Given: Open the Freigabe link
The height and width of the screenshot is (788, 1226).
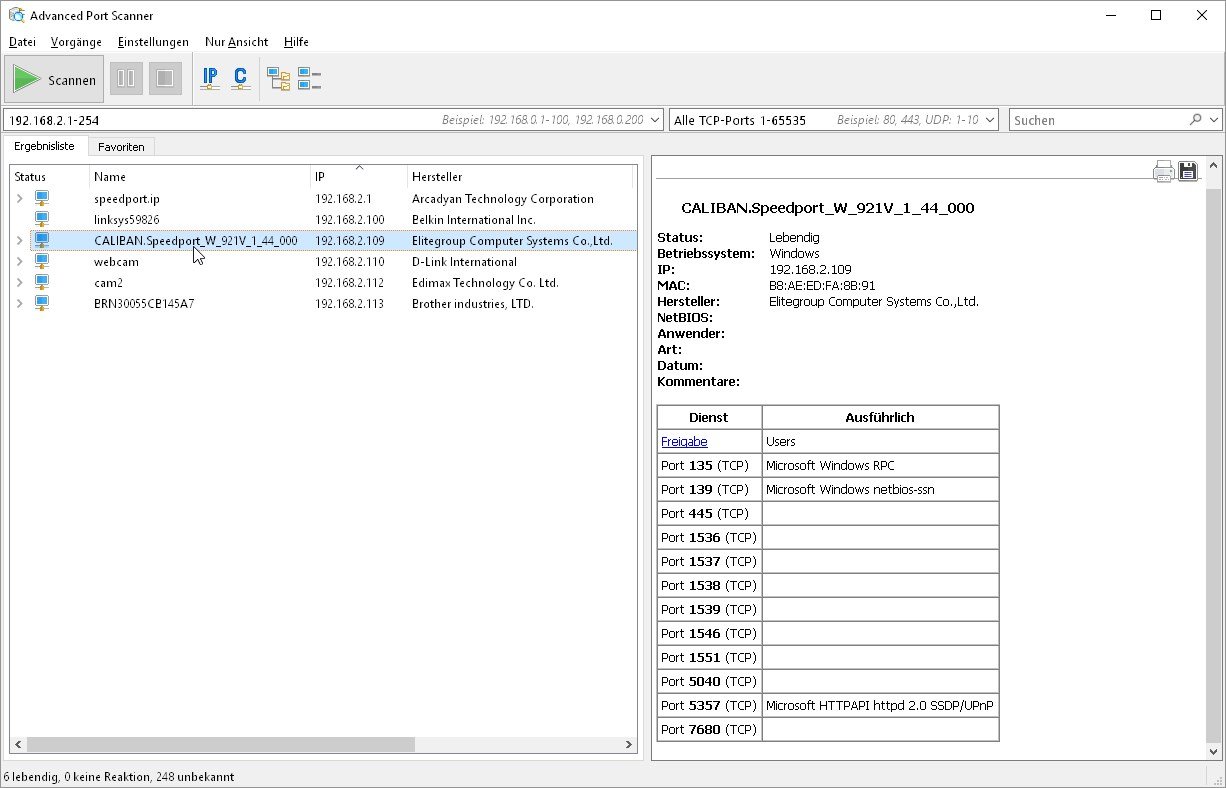Looking at the screenshot, I should point(684,441).
